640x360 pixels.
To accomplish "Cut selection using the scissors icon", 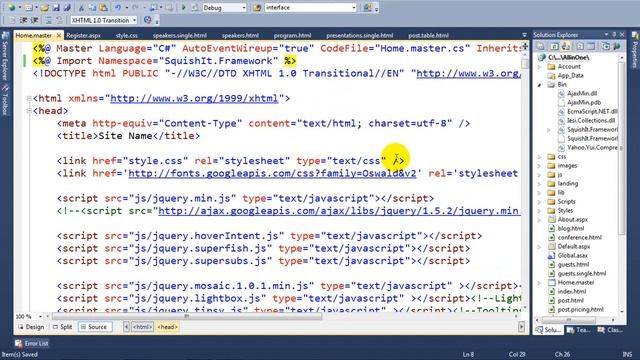I will pyautogui.click(x=81, y=7).
